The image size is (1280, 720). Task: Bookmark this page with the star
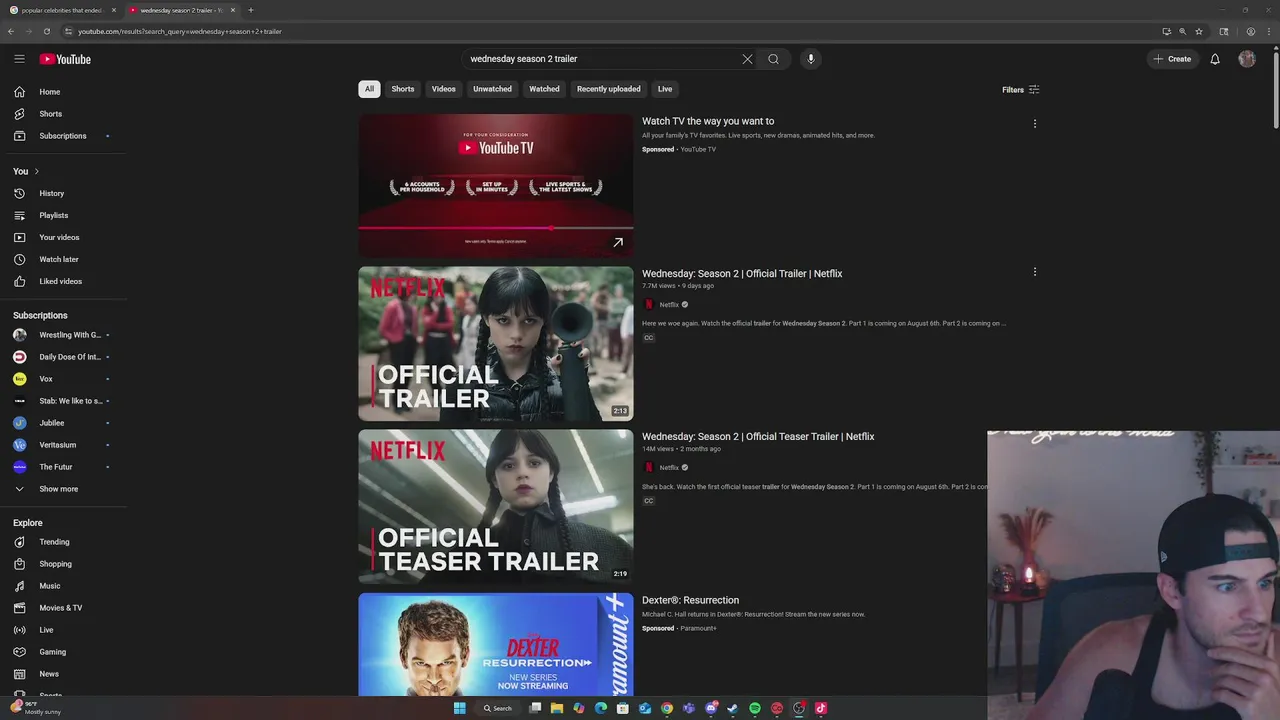[1199, 31]
